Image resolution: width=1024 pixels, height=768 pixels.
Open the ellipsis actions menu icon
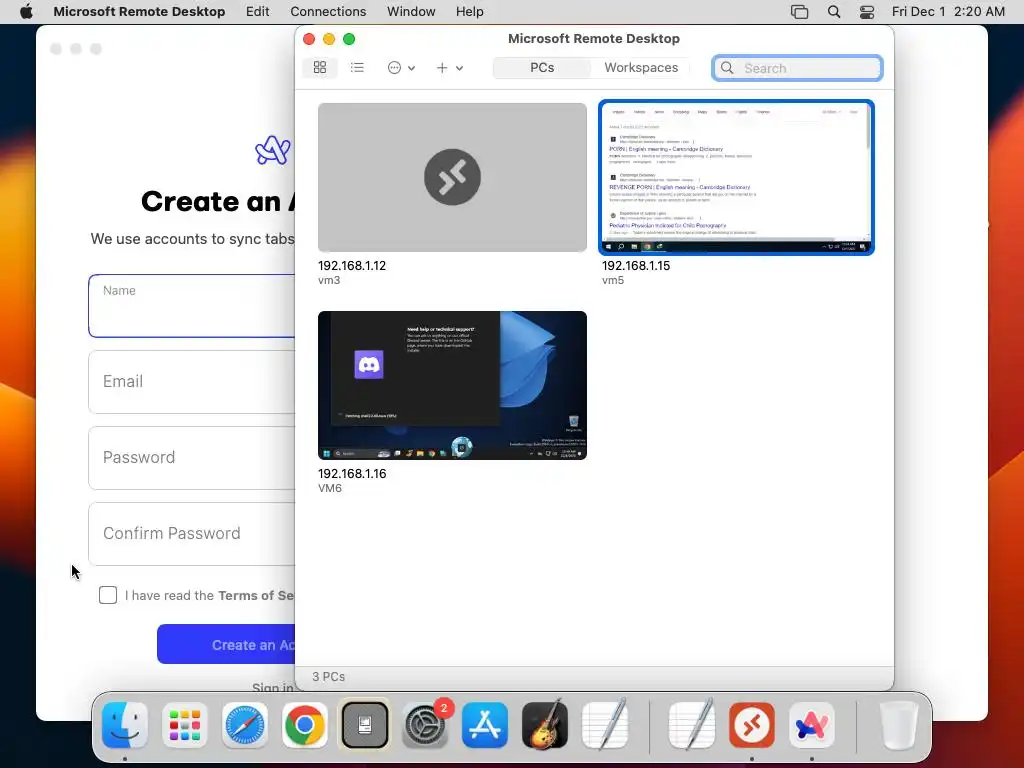tap(394, 68)
